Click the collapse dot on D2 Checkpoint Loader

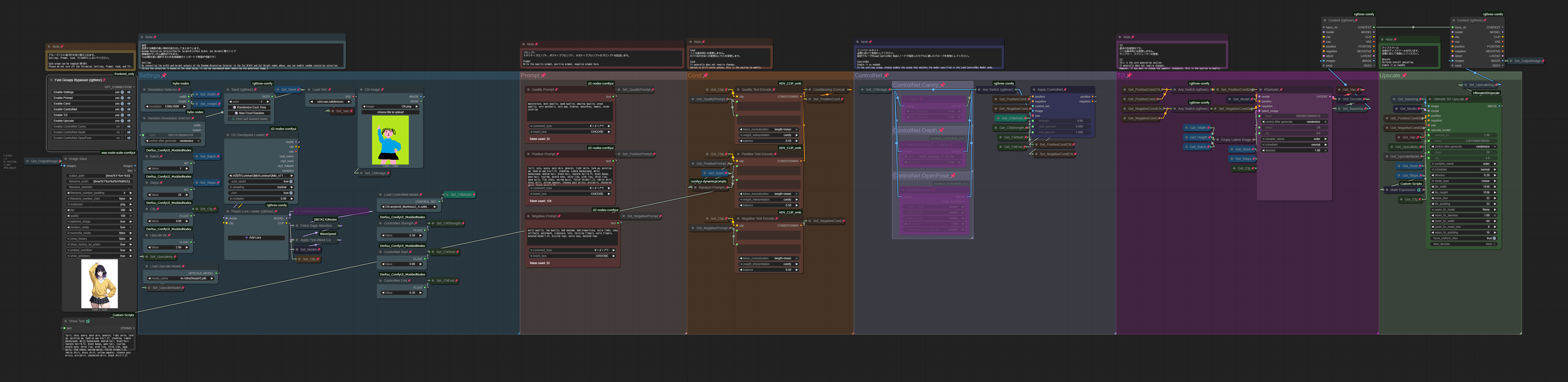(x=228, y=135)
